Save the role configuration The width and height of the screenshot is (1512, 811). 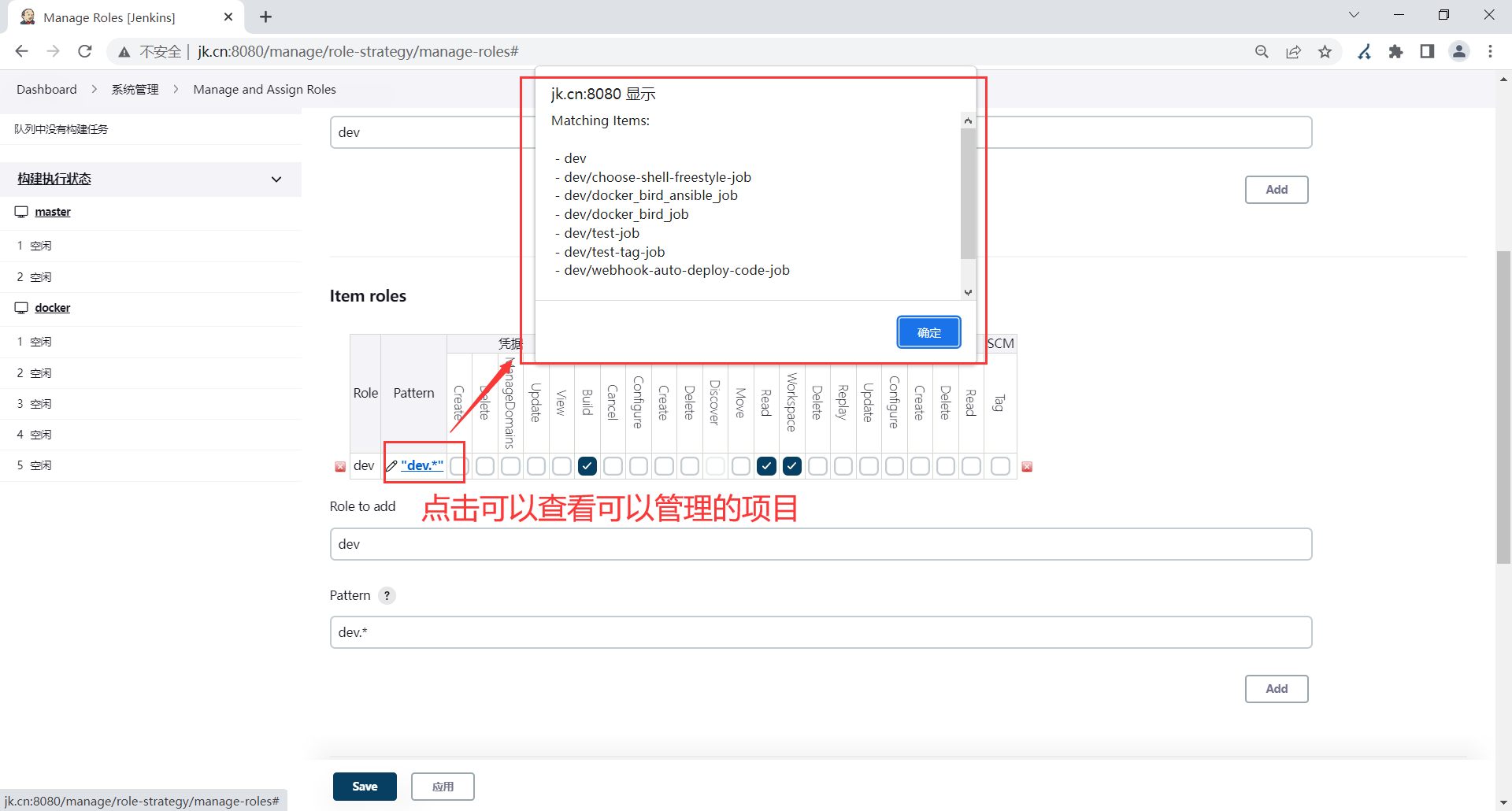point(365,787)
